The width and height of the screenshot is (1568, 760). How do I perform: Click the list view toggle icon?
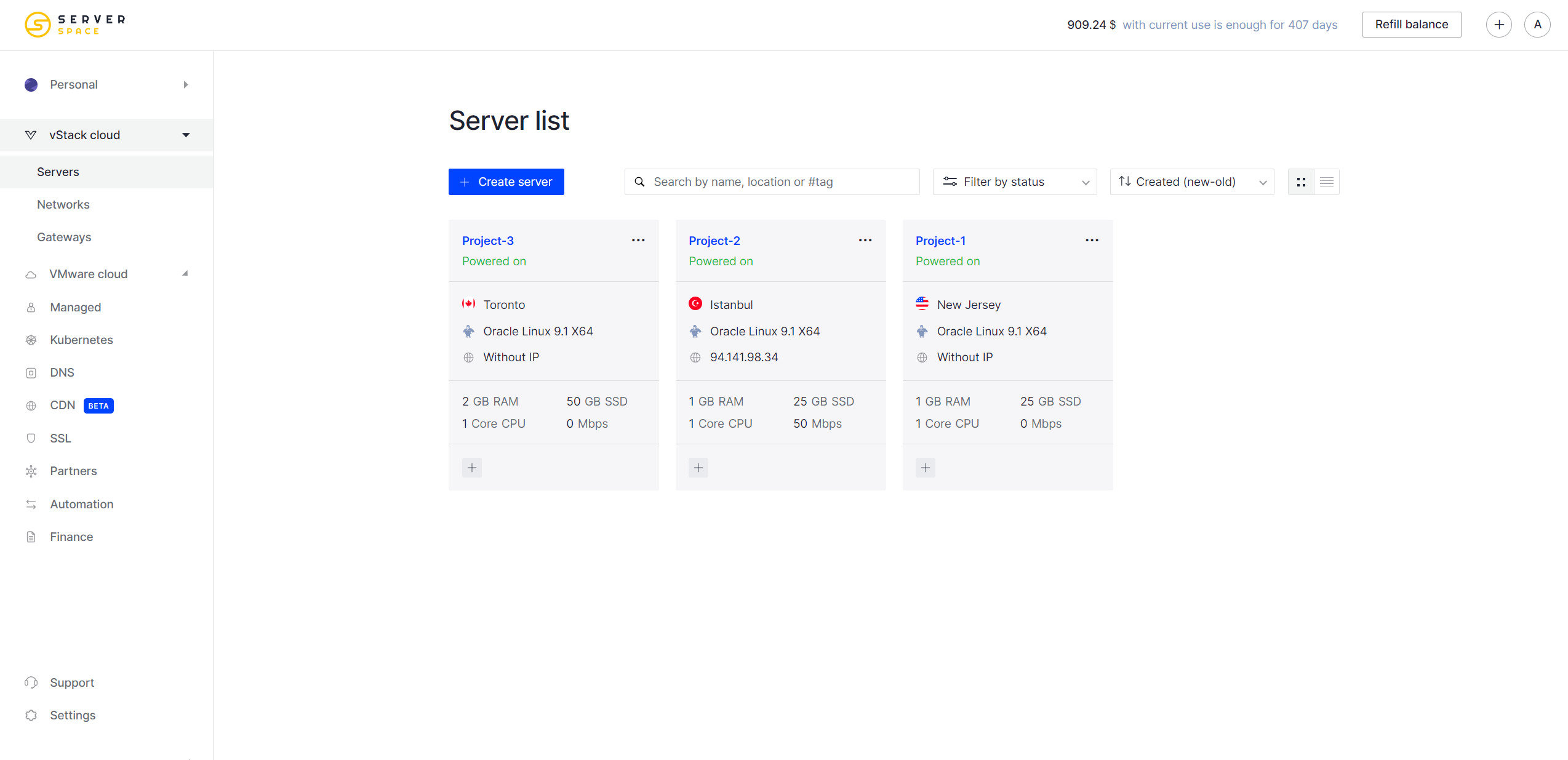1326,181
